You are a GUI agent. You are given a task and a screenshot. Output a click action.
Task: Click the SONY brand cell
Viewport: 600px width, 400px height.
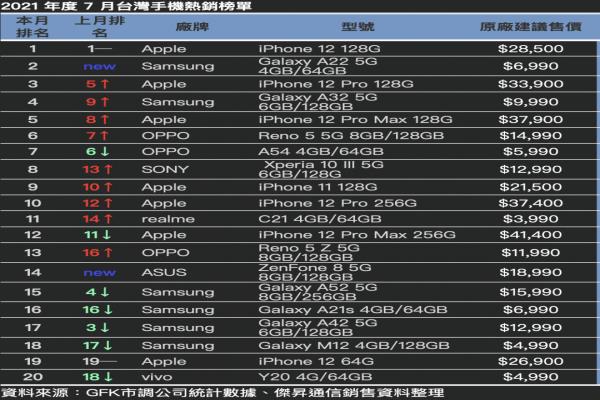click(x=165, y=169)
